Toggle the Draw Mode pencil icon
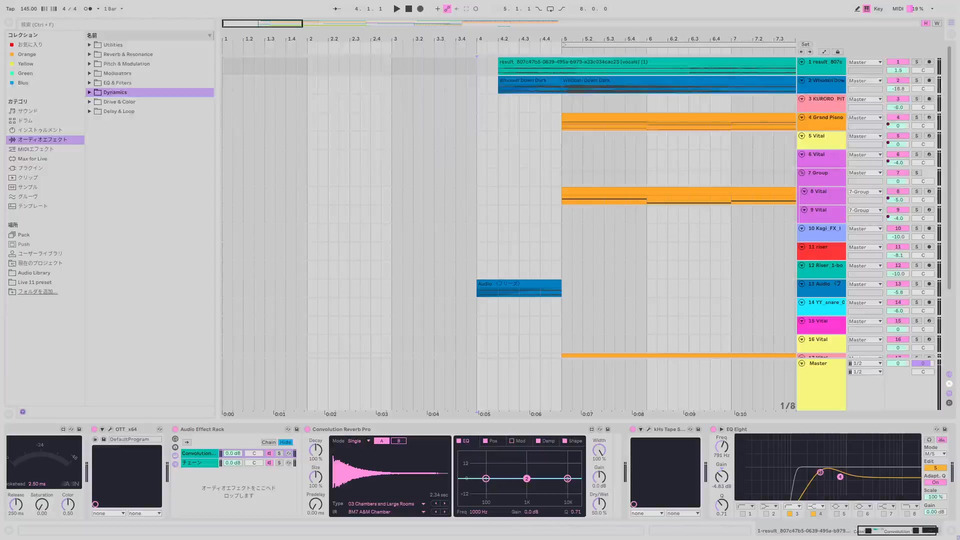This screenshot has width=960, height=540. point(446,8)
